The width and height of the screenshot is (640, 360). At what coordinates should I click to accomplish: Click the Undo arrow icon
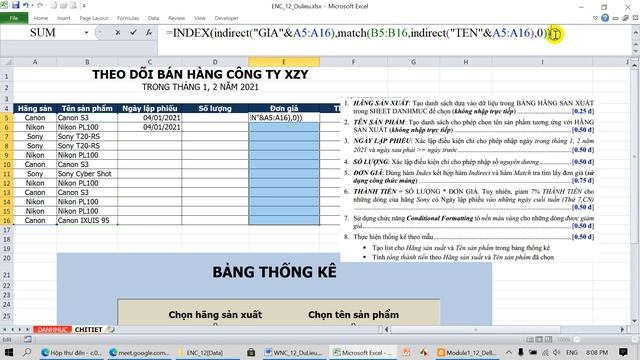point(26,5)
